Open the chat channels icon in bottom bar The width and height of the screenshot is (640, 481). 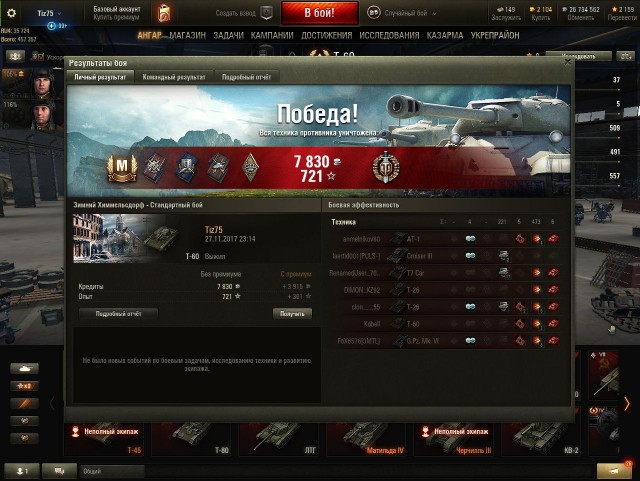tap(60, 471)
